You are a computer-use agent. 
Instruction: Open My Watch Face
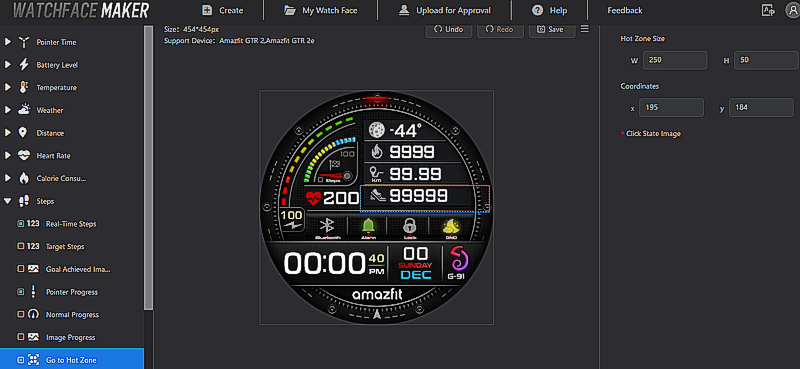click(x=320, y=10)
